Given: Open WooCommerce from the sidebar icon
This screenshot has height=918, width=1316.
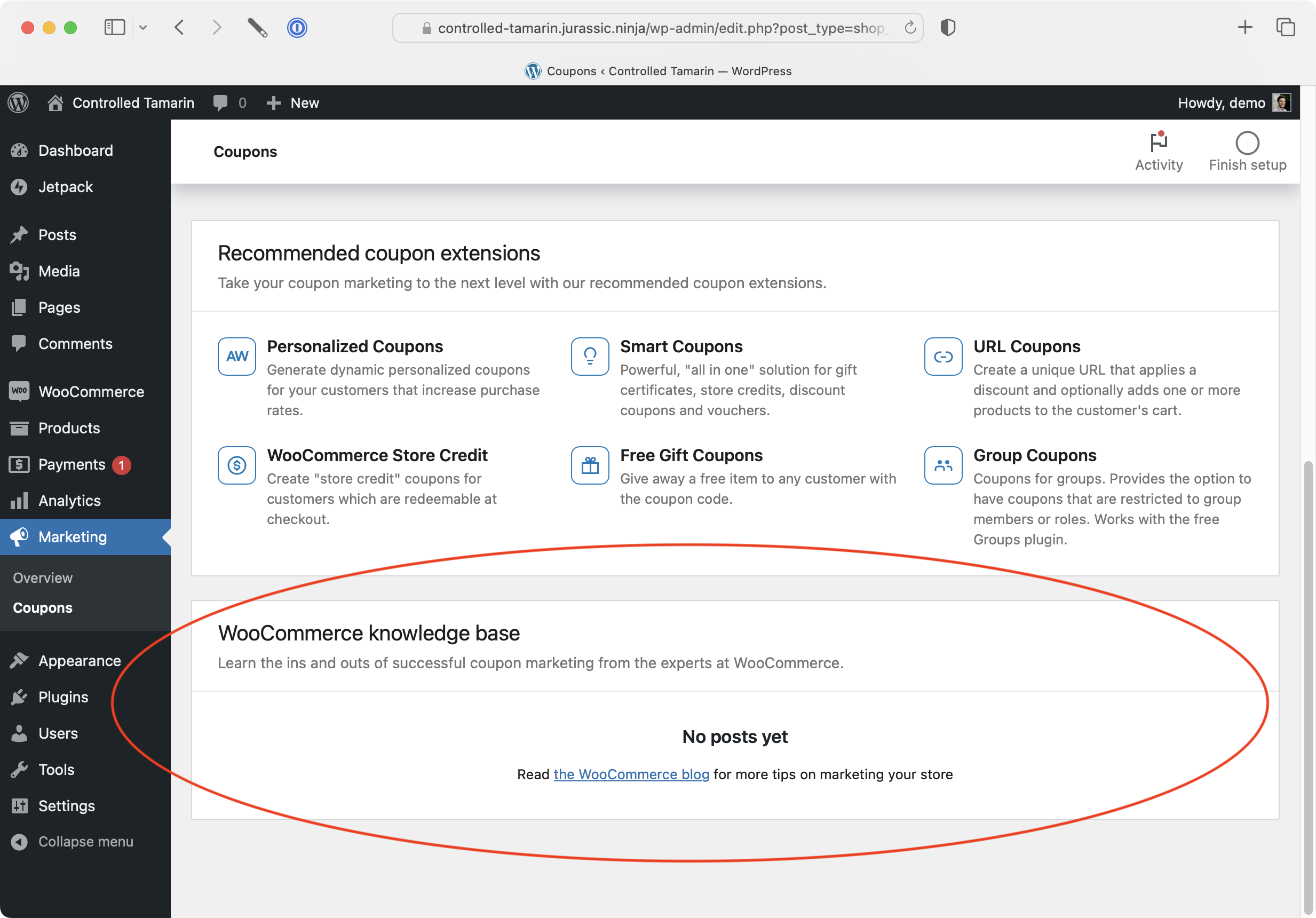Looking at the screenshot, I should pyautogui.click(x=19, y=391).
